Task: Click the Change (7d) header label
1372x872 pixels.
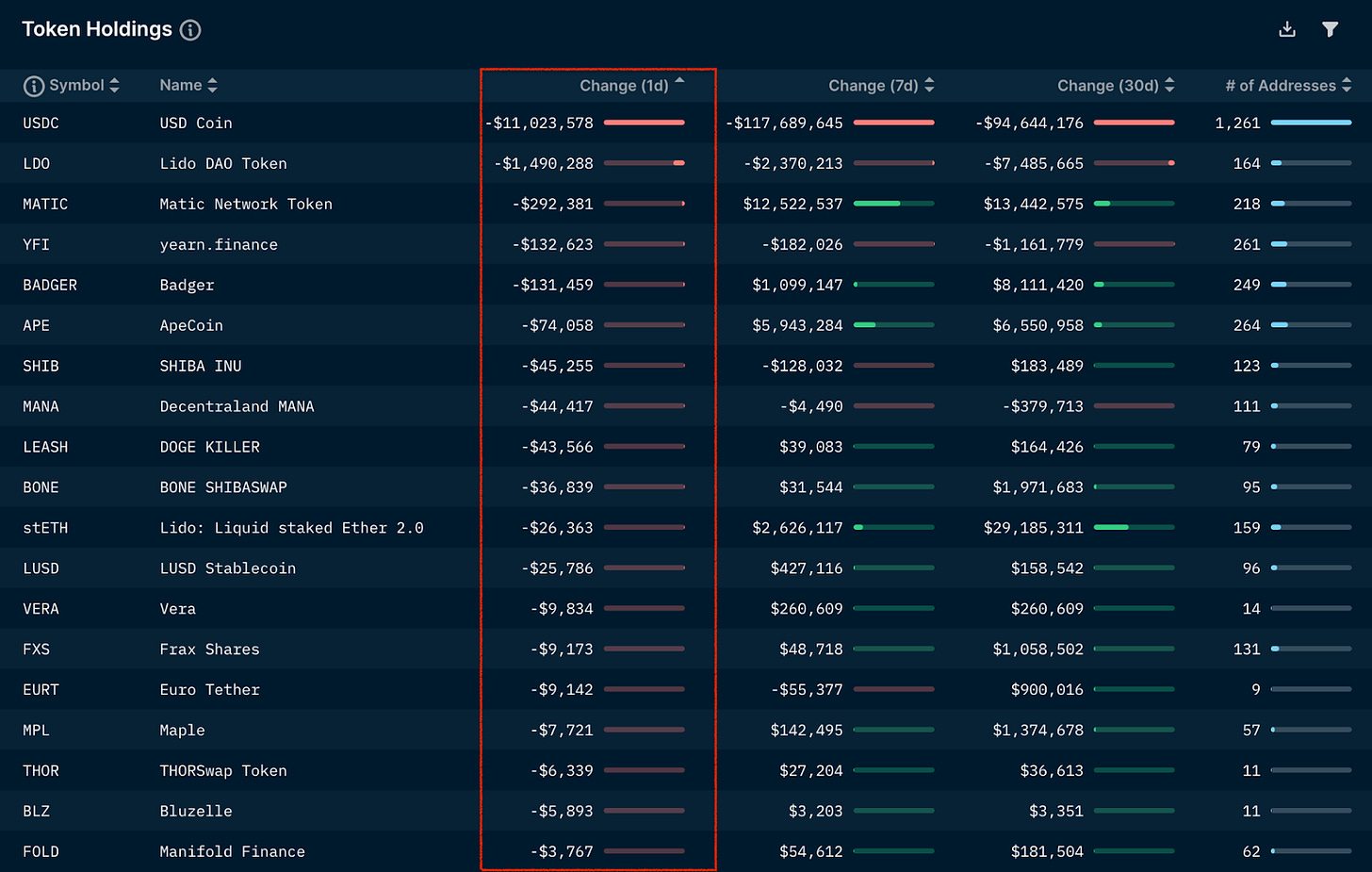Action: click(874, 86)
